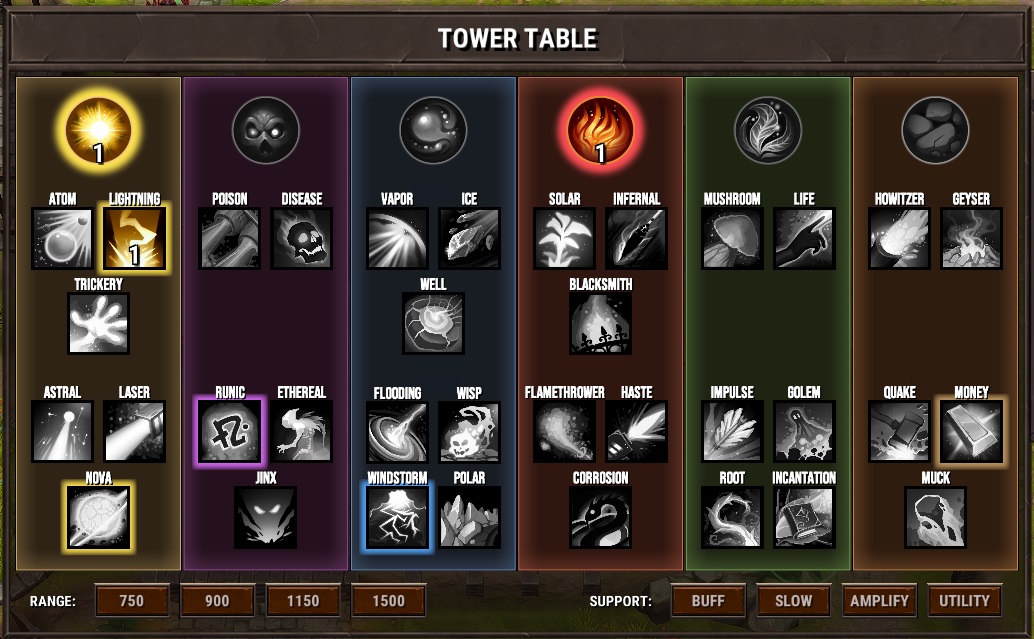
Task: Filter towers by 750 range
Action: coord(132,601)
